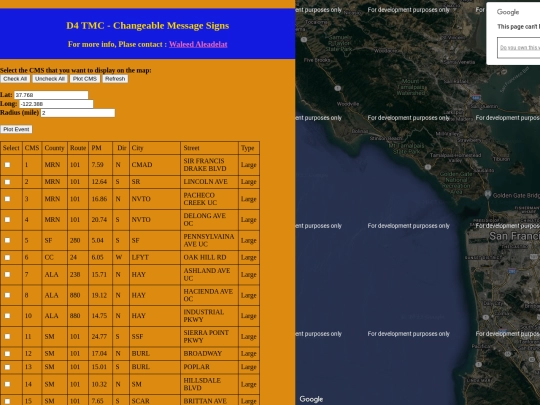Screen dimensions: 540x405
Task: Click the PACHECO CREEK UC street cell
Action: [x=209, y=199]
